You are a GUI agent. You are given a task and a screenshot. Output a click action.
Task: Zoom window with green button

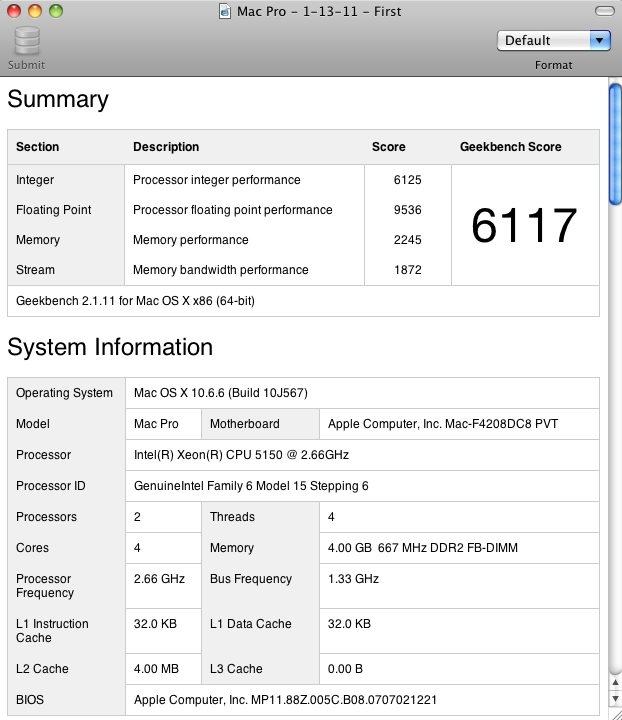pos(56,11)
